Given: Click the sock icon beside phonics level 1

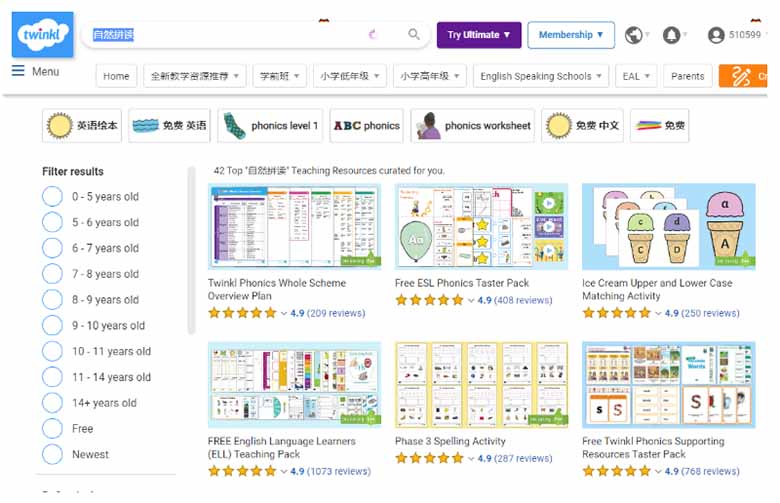Looking at the screenshot, I should pos(234,125).
